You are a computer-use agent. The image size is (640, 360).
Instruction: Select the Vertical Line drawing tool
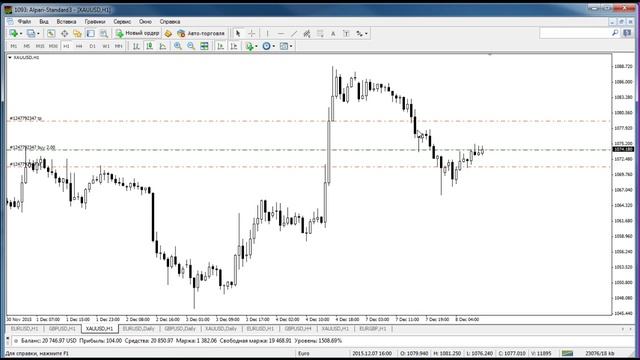267,33
